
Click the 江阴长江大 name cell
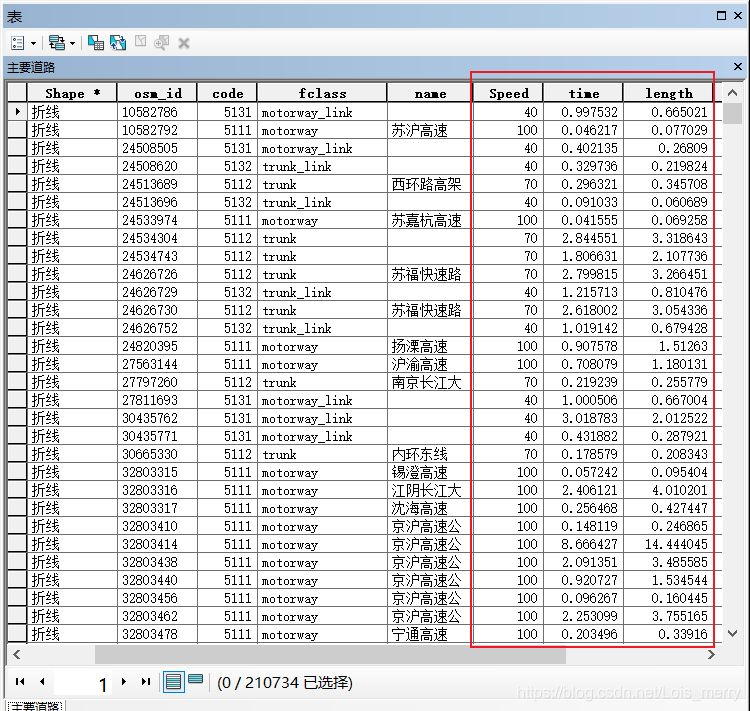pyautogui.click(x=429, y=490)
